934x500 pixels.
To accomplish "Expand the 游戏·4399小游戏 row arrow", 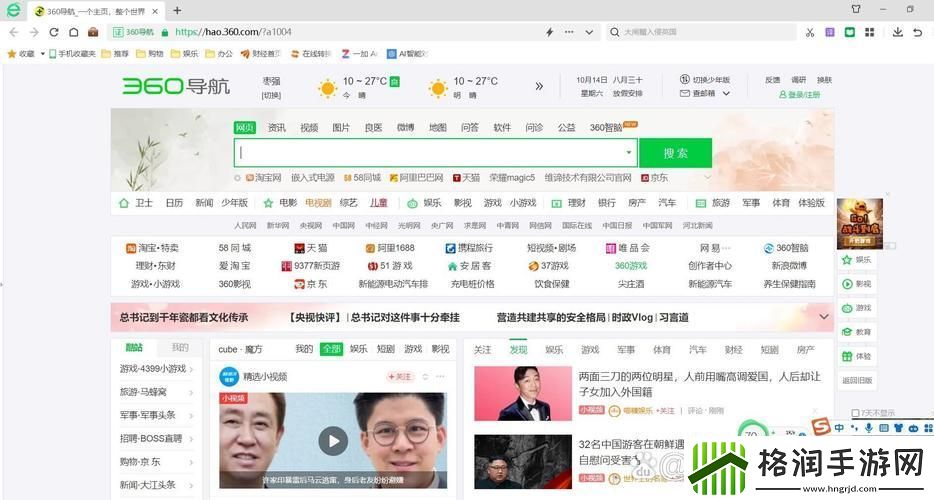I will (x=191, y=369).
